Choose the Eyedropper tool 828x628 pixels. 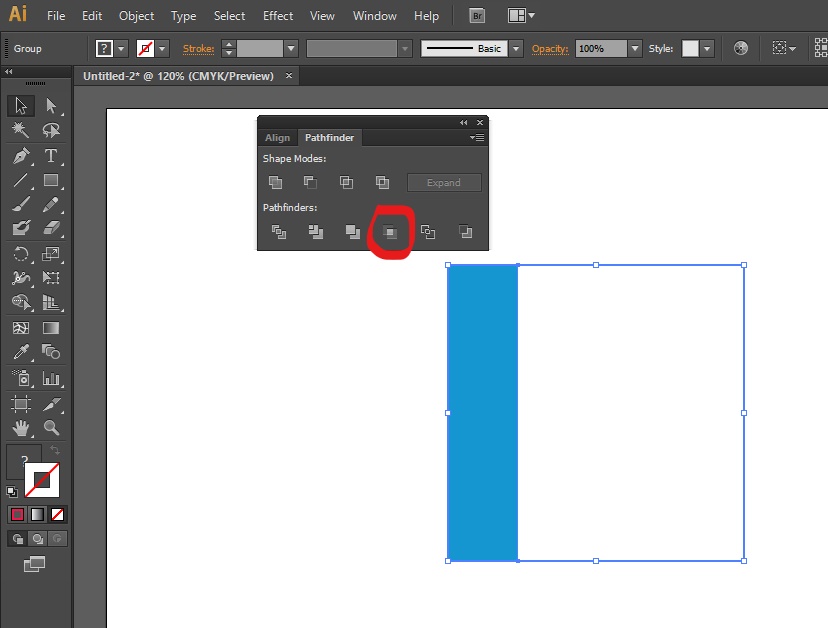pyautogui.click(x=20, y=352)
